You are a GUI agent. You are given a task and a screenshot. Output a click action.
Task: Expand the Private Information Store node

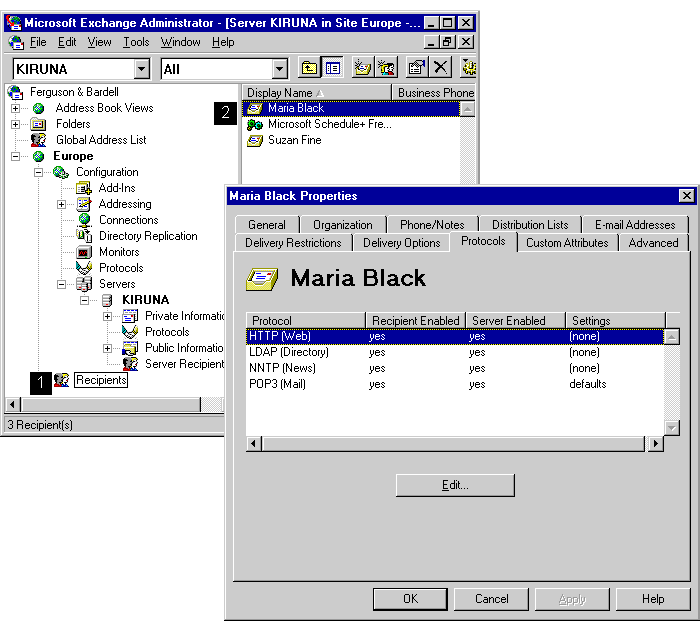[x=108, y=316]
